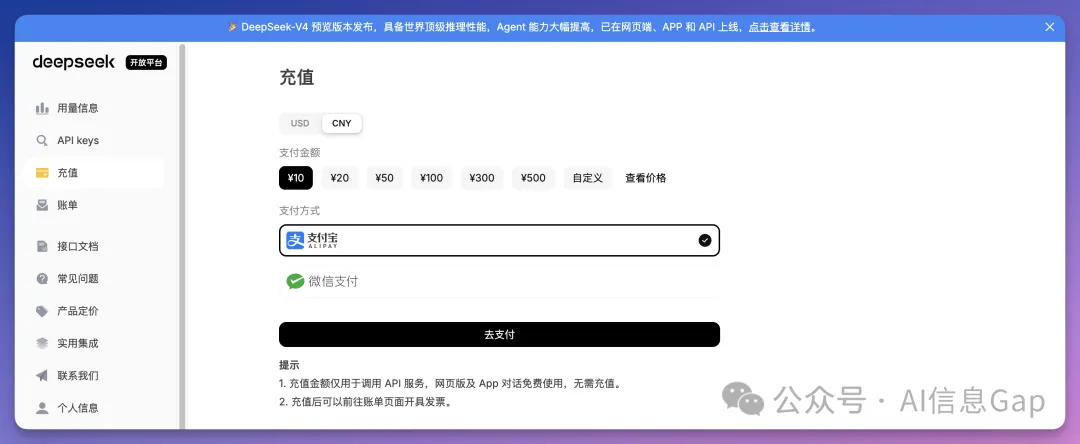1080x444 pixels.
Task: Choose 微信支付 as payment method
Action: click(499, 282)
